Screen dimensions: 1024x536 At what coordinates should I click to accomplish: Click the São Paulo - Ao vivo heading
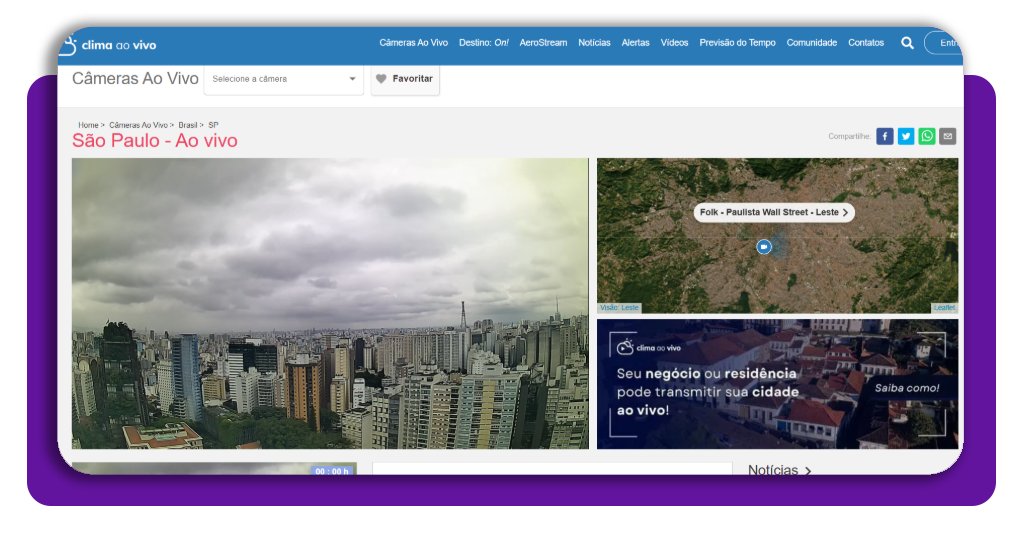click(x=155, y=140)
